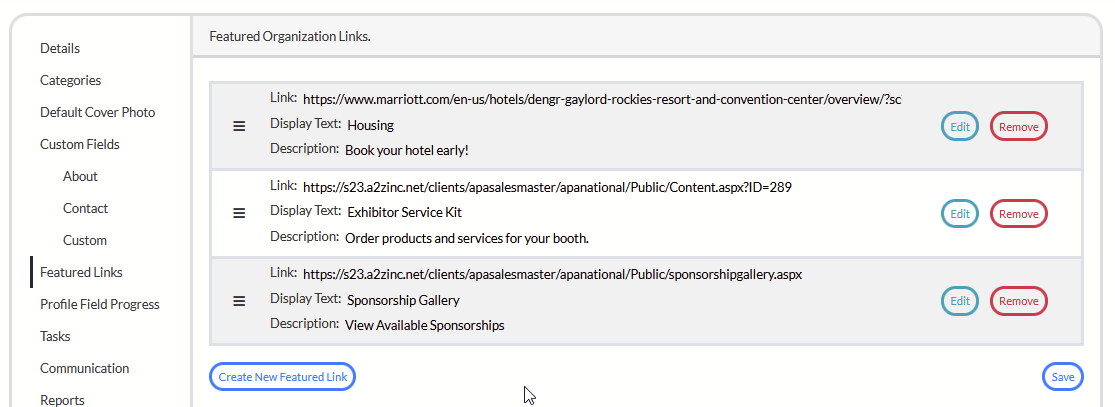The image size is (1115, 407).
Task: Select the Contact sub-item
Action: pos(85,208)
